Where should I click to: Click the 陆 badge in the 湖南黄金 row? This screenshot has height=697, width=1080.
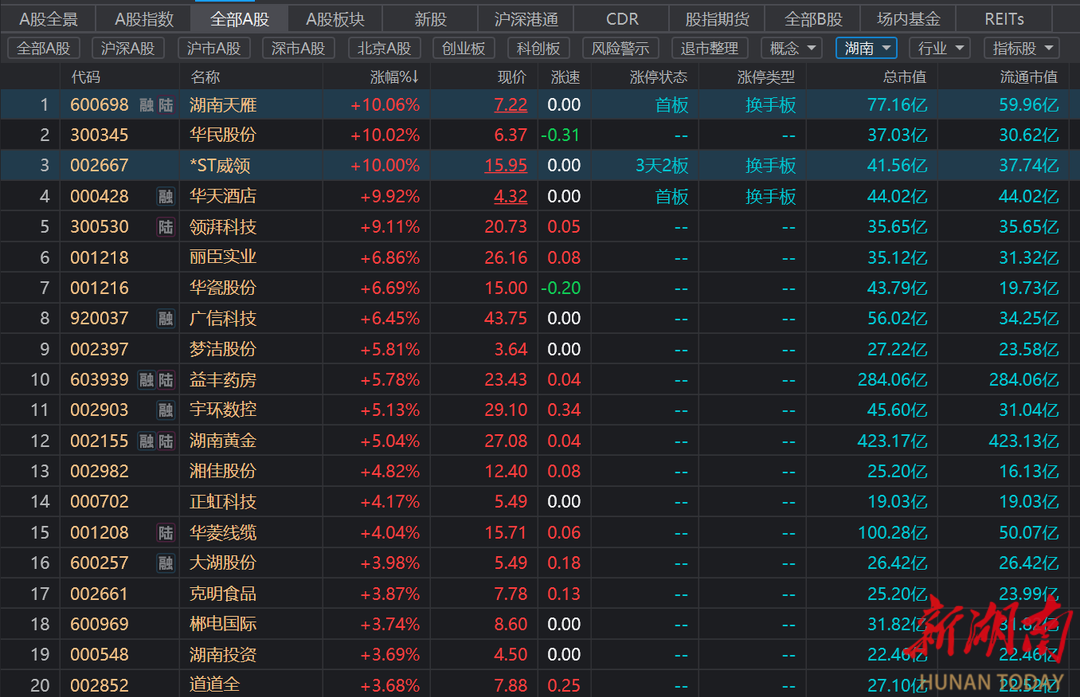[x=166, y=441]
